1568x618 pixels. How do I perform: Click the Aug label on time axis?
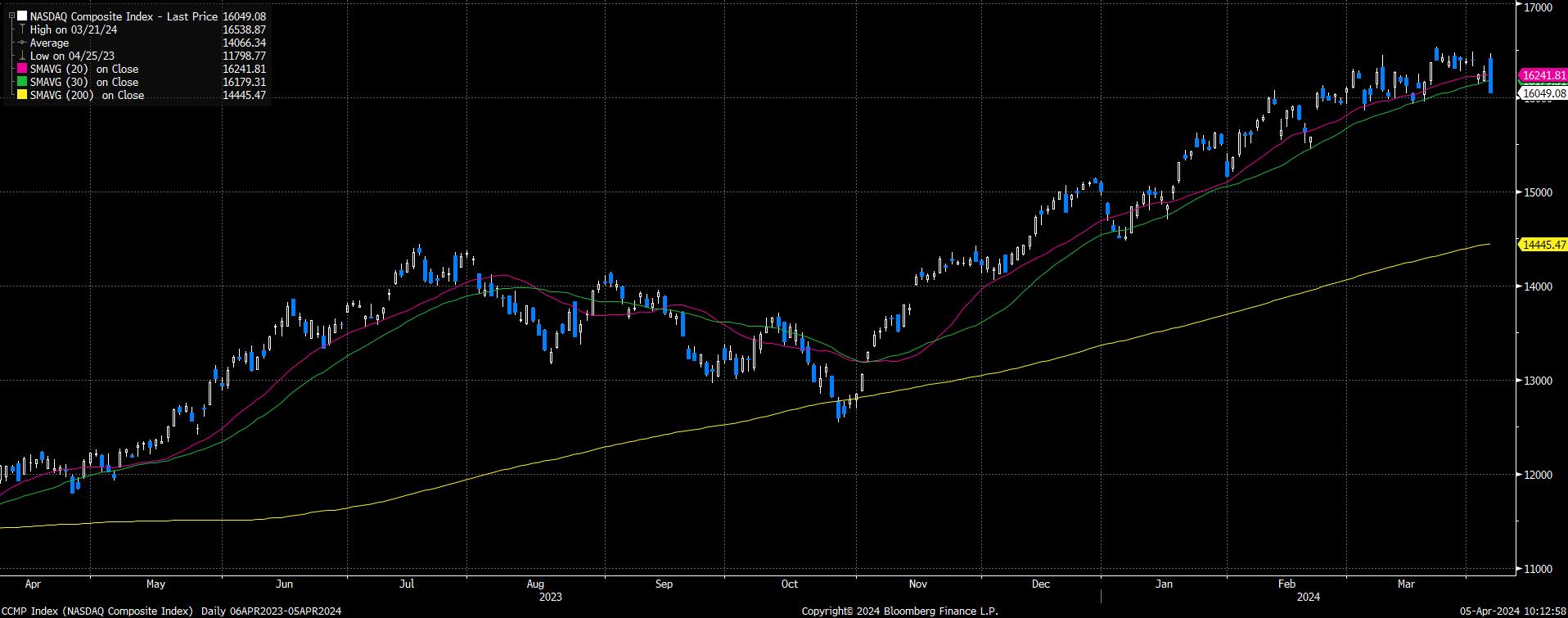click(x=535, y=584)
